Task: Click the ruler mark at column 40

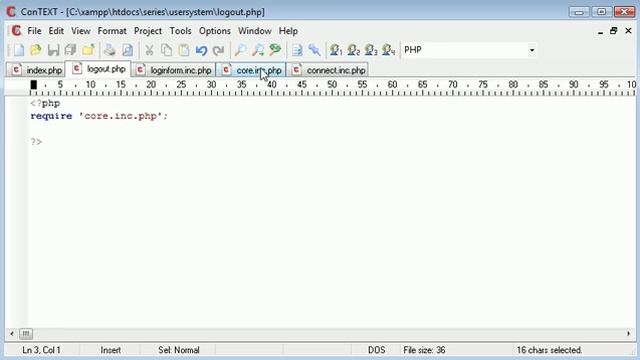Action: (271, 84)
